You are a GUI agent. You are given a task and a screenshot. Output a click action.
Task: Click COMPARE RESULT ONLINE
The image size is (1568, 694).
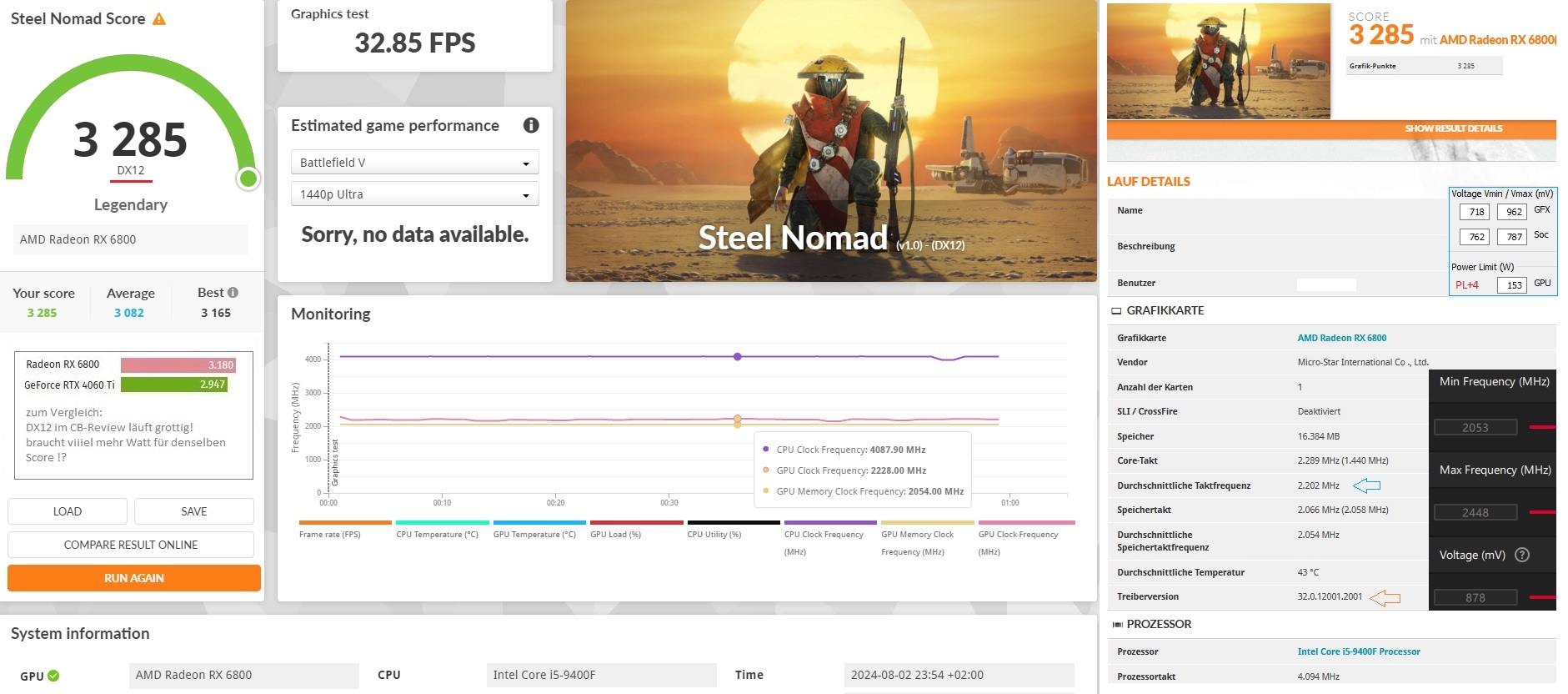pyautogui.click(x=131, y=545)
